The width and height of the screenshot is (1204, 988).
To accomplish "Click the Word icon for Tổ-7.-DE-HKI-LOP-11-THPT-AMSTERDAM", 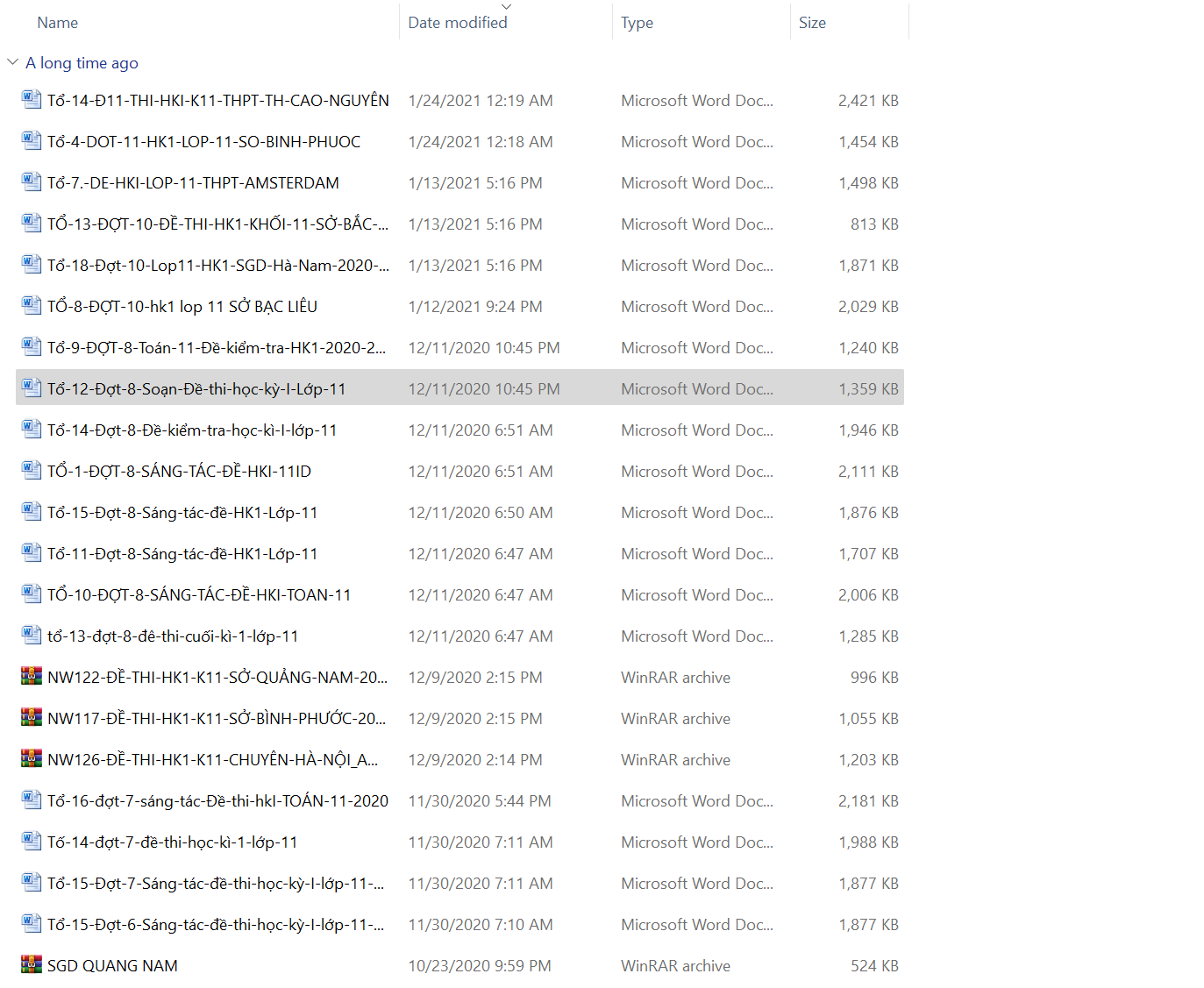I will click(x=32, y=182).
